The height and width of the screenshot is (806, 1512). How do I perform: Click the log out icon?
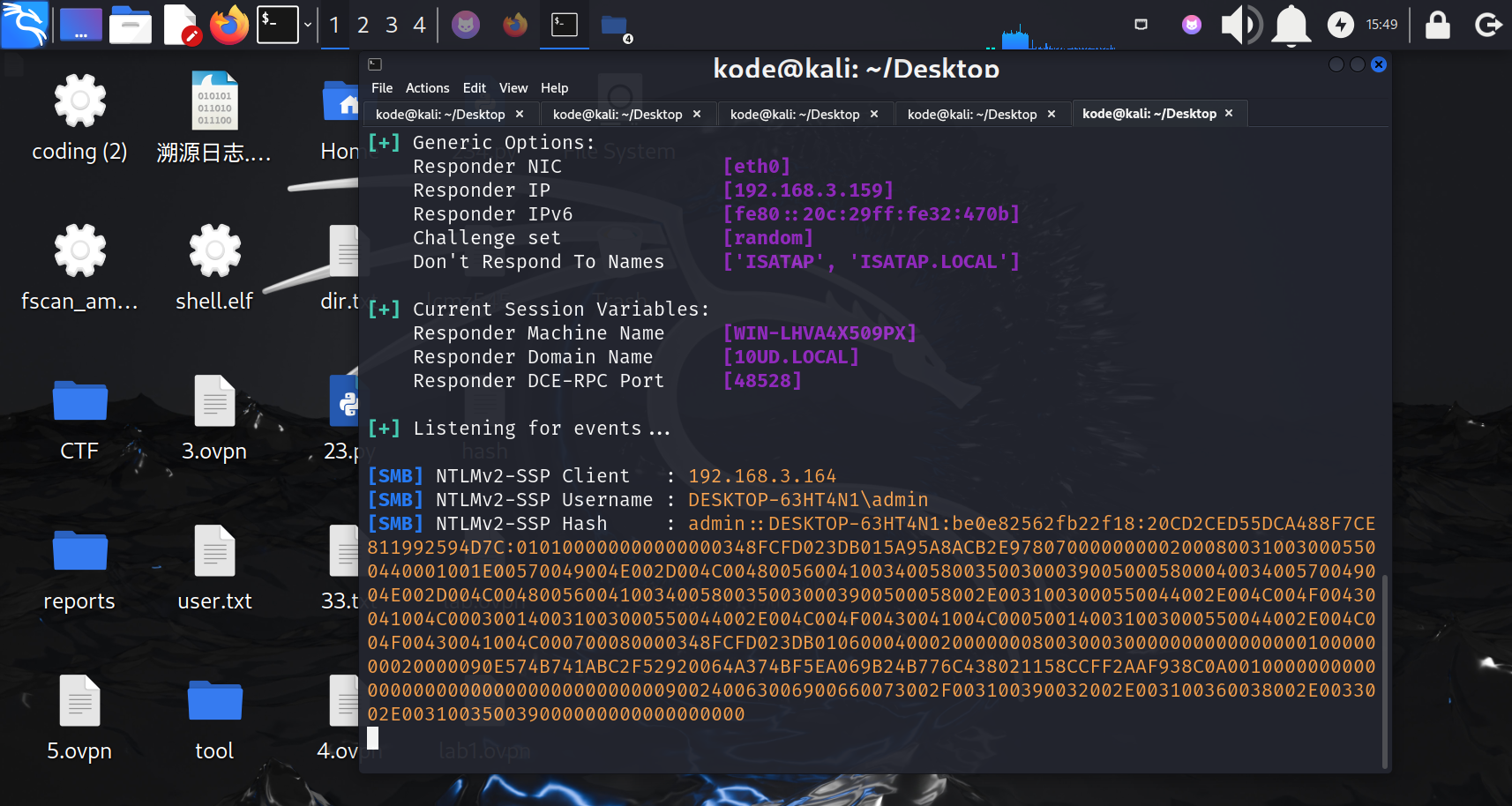click(1488, 25)
